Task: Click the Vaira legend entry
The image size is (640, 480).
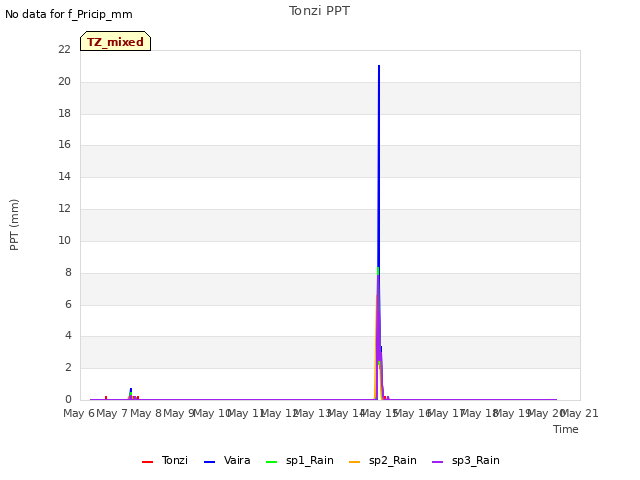Action: 227,461
